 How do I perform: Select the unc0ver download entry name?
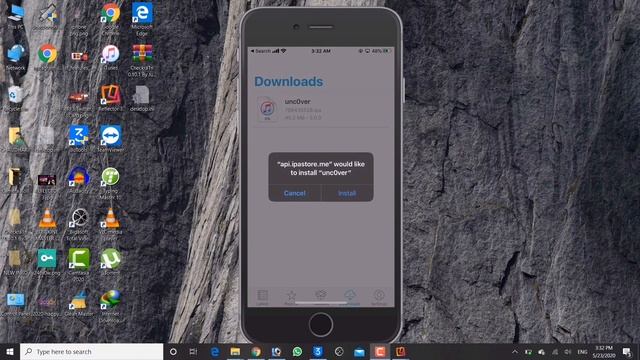298,101
